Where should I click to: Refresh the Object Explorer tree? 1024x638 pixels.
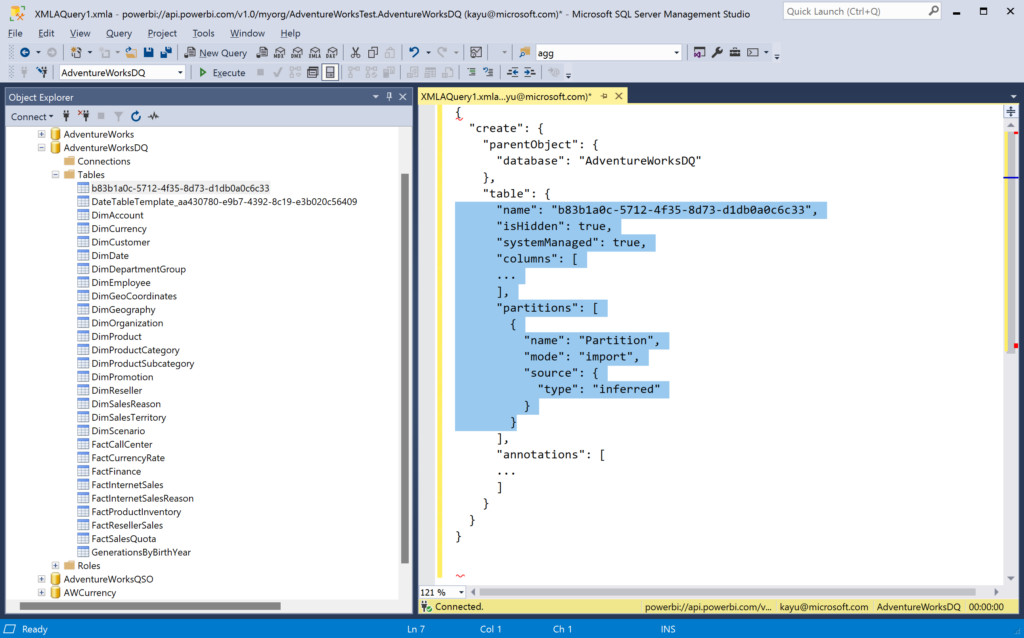[x=136, y=116]
